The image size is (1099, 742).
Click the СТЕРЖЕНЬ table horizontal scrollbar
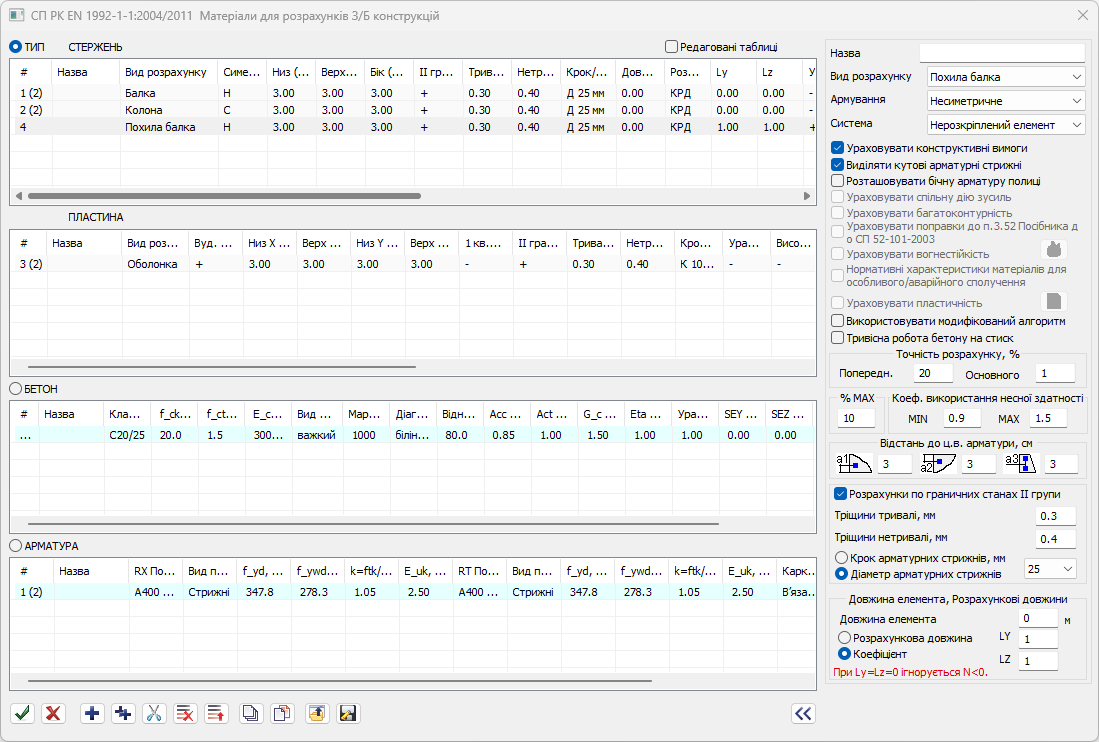coord(225,197)
